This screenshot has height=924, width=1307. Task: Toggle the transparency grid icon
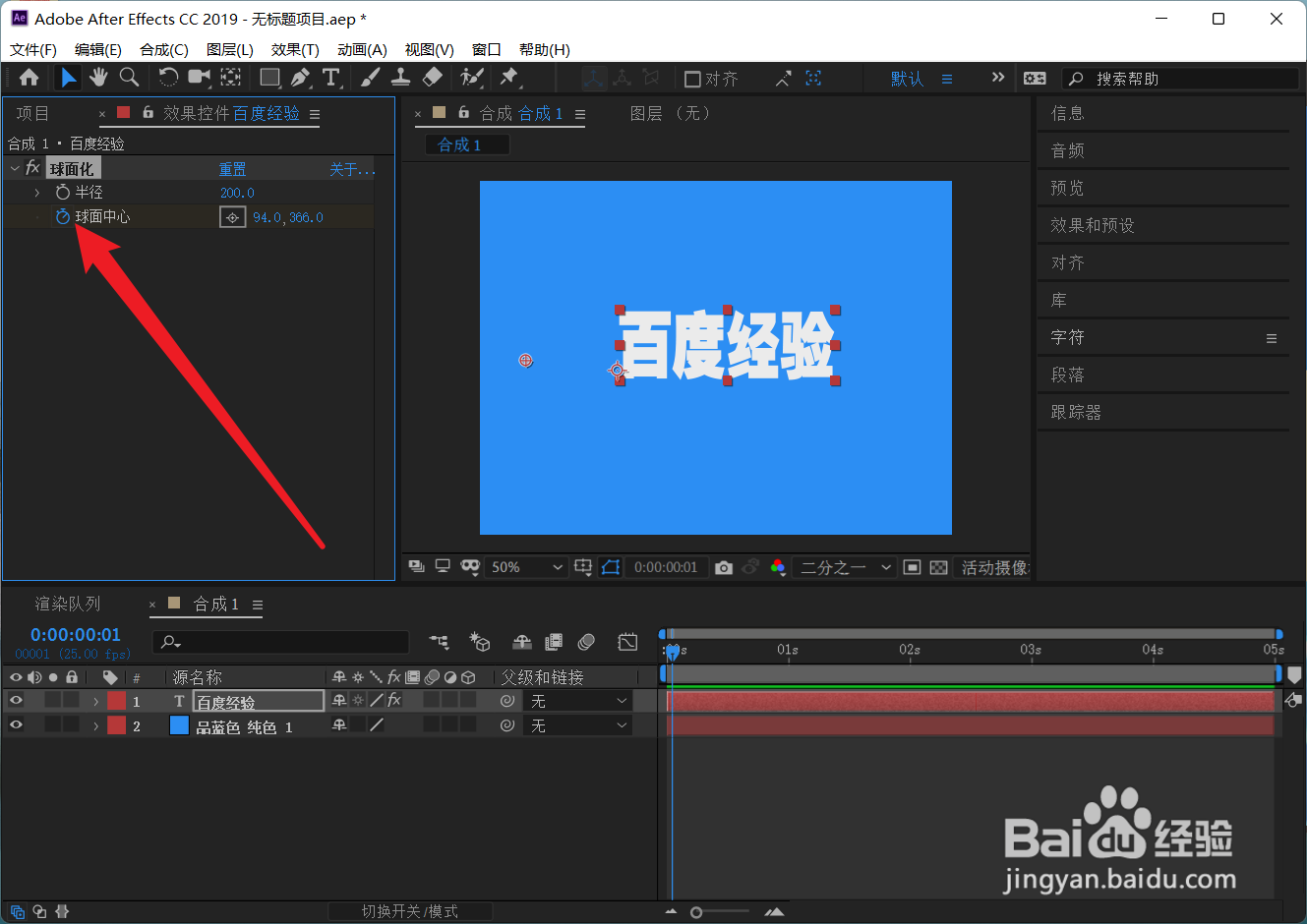939,567
